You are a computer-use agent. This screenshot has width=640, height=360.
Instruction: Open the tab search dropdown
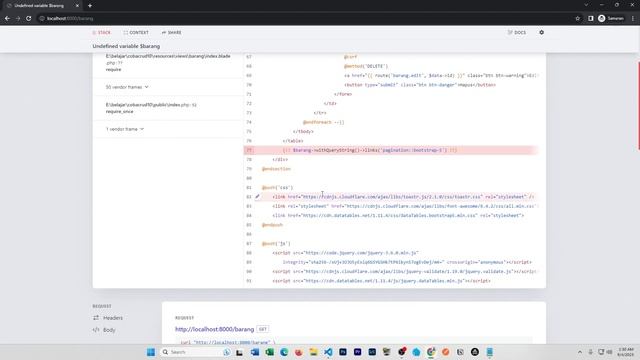pyautogui.click(x=586, y=5)
